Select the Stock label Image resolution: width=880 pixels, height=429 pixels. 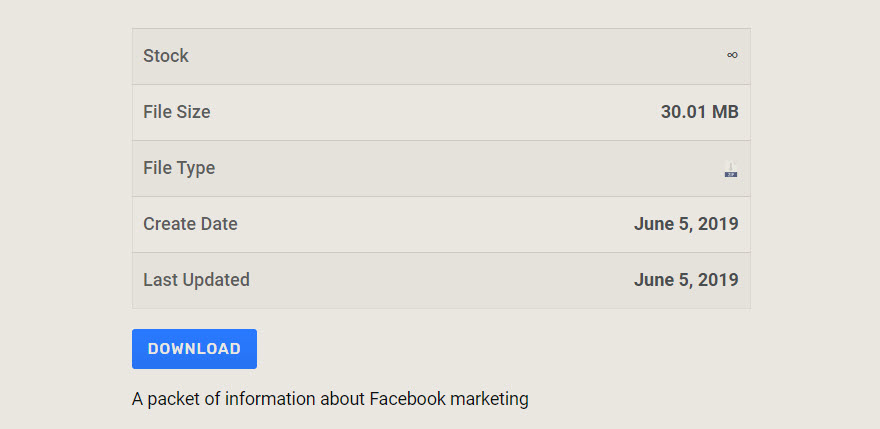click(166, 56)
